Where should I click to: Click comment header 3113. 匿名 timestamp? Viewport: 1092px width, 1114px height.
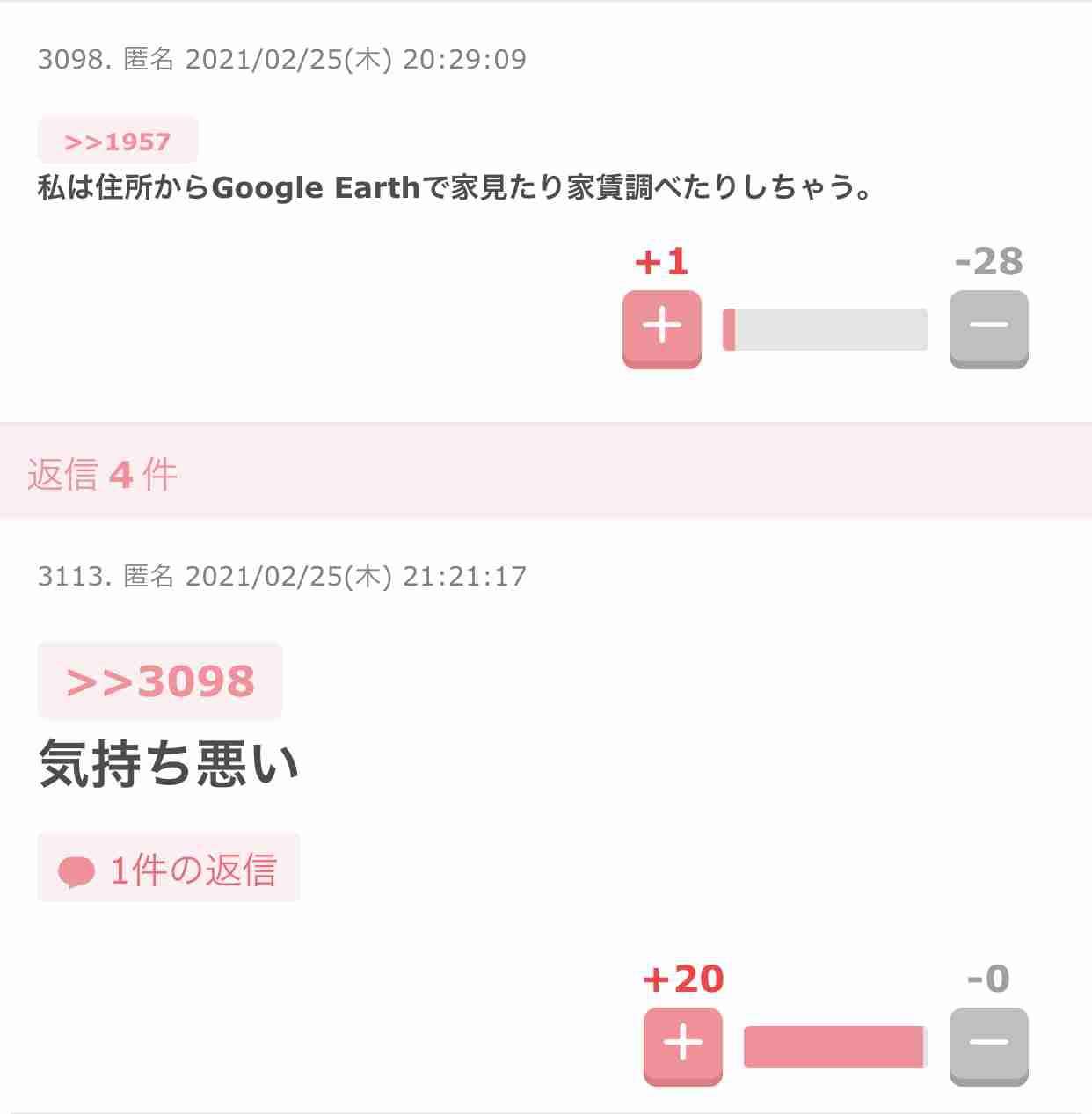[282, 577]
